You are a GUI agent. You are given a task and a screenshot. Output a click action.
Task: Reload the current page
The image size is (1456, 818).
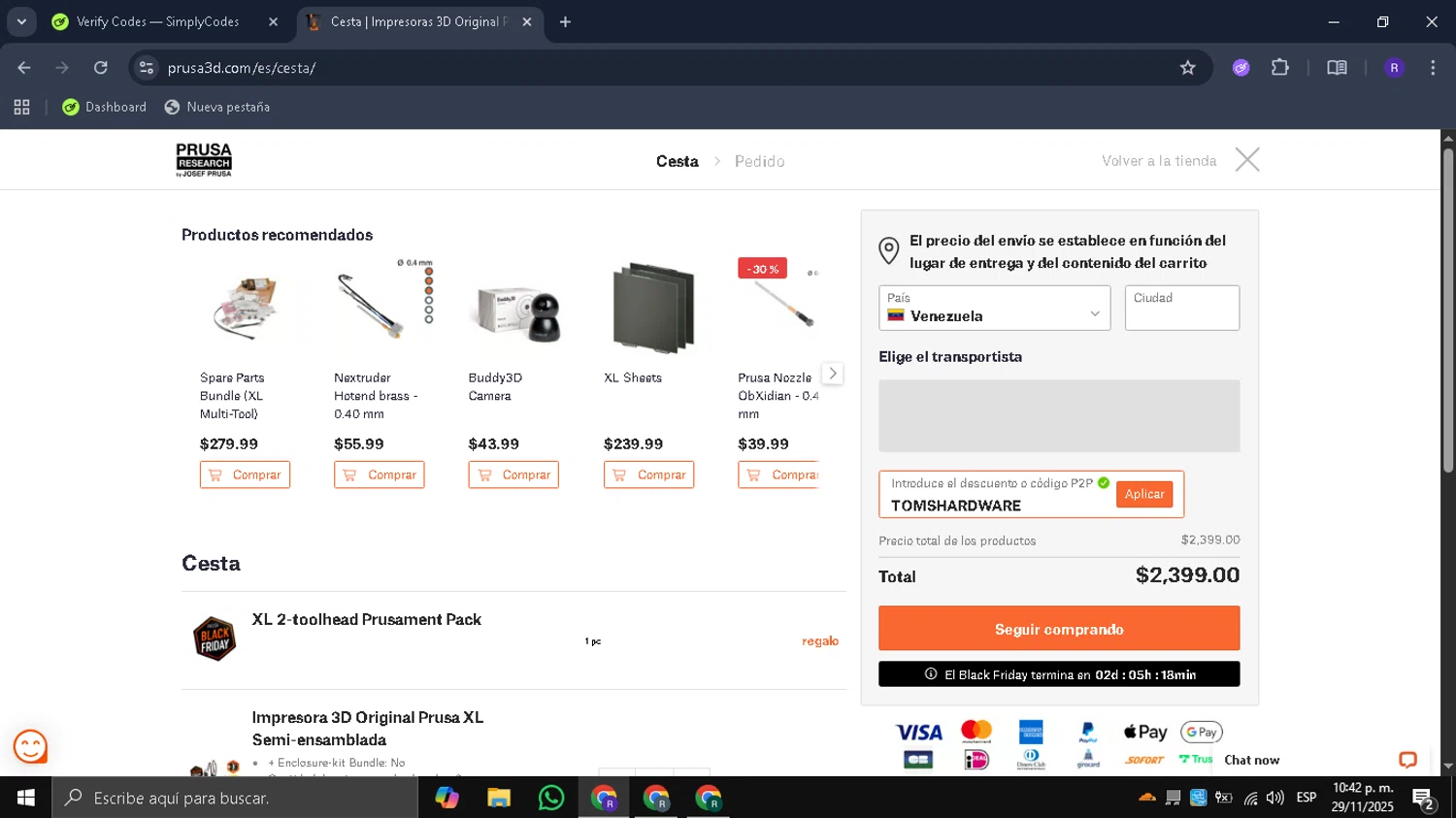tap(101, 68)
